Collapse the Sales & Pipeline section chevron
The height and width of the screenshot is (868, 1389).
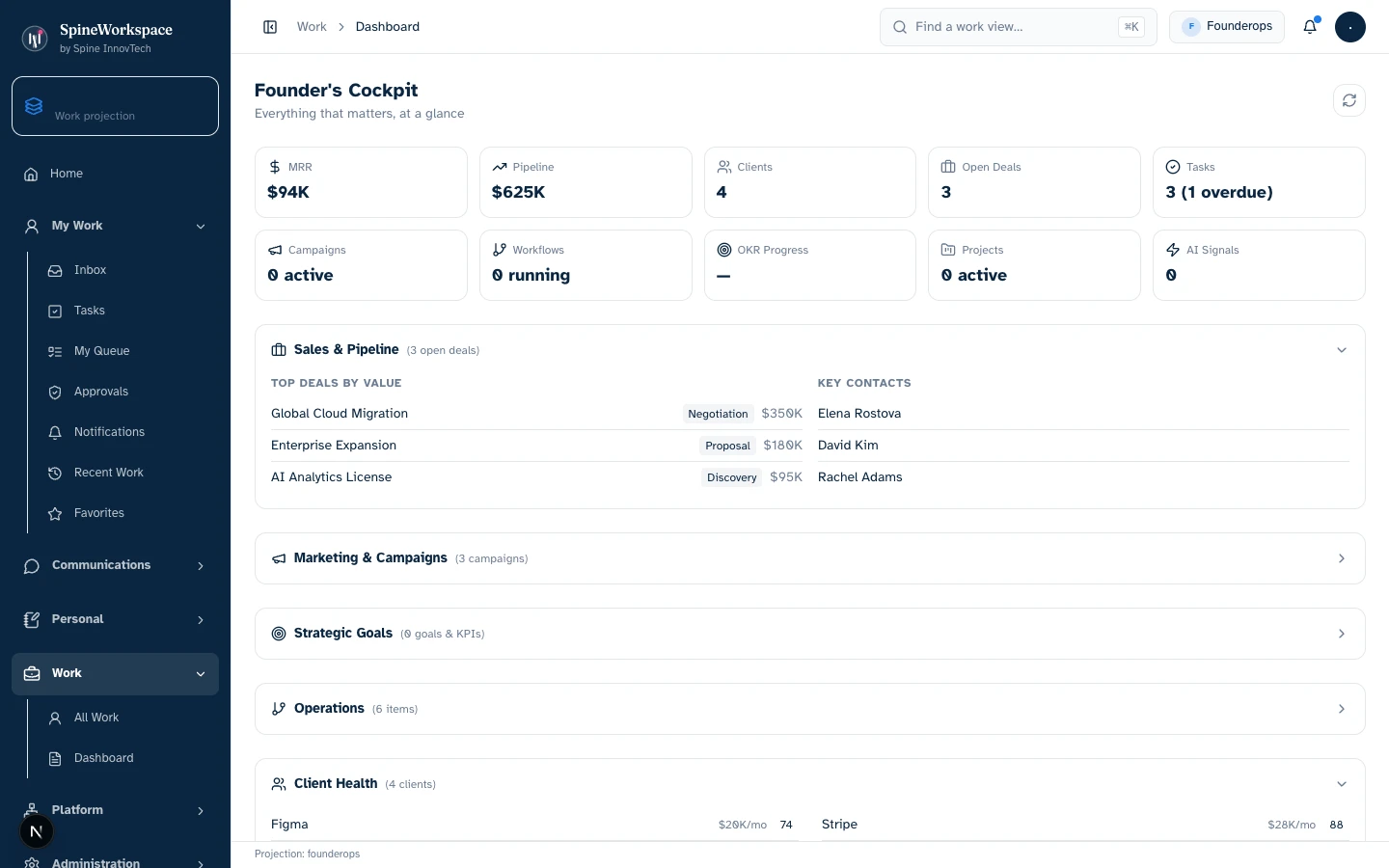coord(1342,350)
